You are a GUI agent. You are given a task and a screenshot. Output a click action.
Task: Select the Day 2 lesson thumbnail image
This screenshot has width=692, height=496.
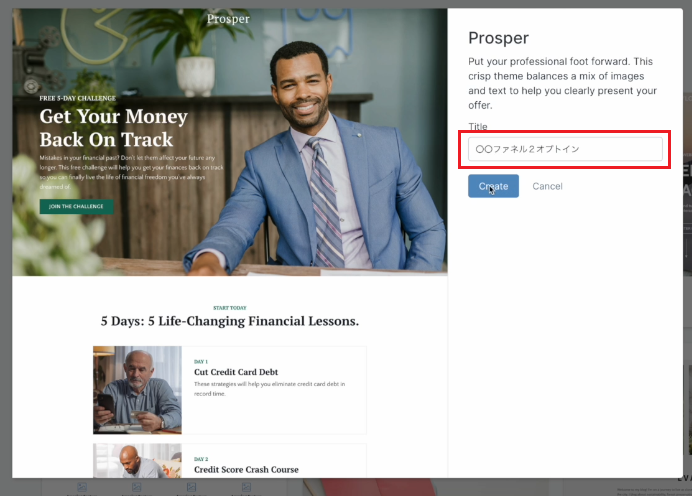(x=137, y=461)
